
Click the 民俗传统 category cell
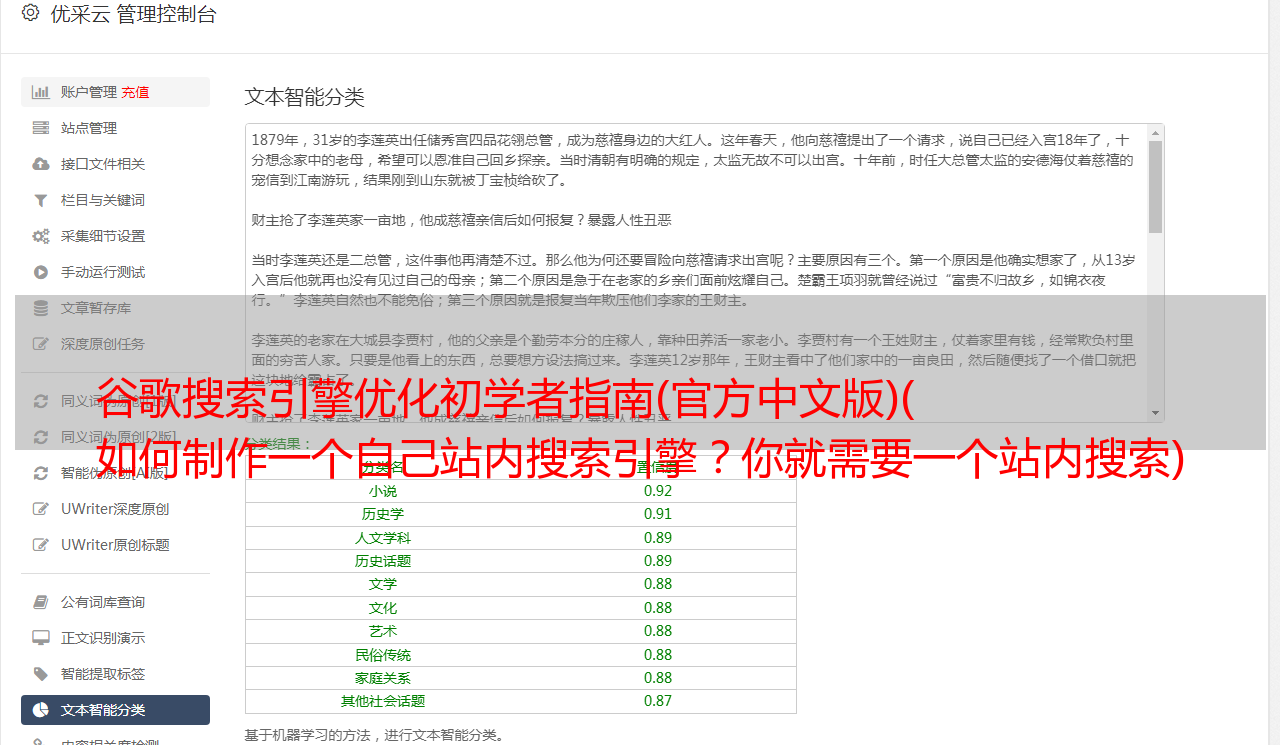[x=383, y=655]
